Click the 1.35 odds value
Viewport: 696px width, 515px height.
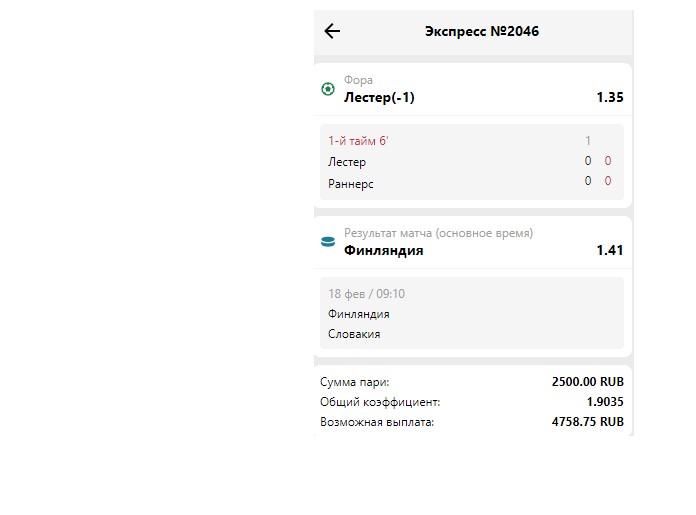click(x=609, y=97)
